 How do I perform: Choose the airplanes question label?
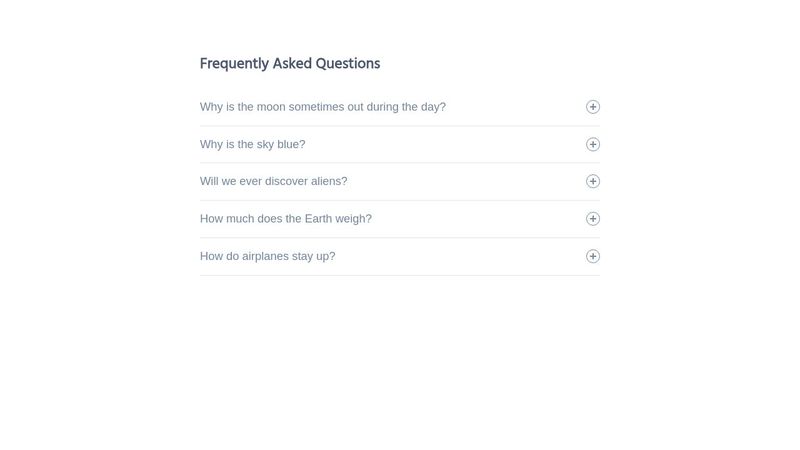(267, 256)
